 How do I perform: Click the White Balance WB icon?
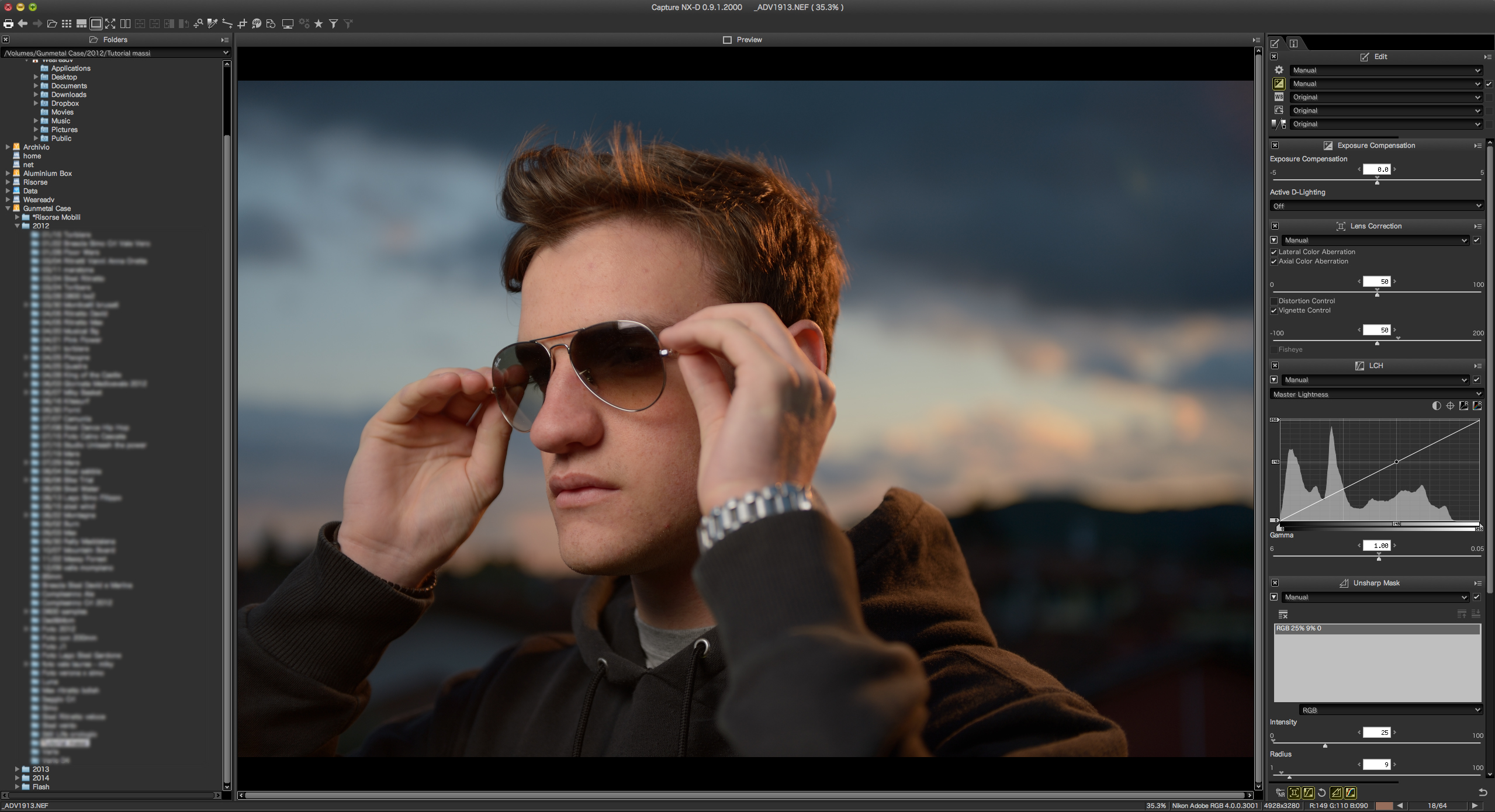pos(1279,97)
